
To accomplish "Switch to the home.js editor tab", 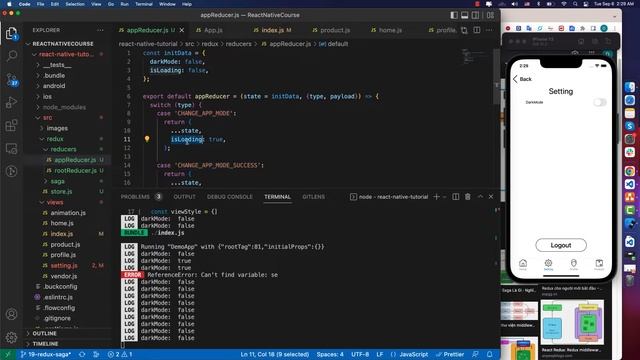I will (387, 30).
